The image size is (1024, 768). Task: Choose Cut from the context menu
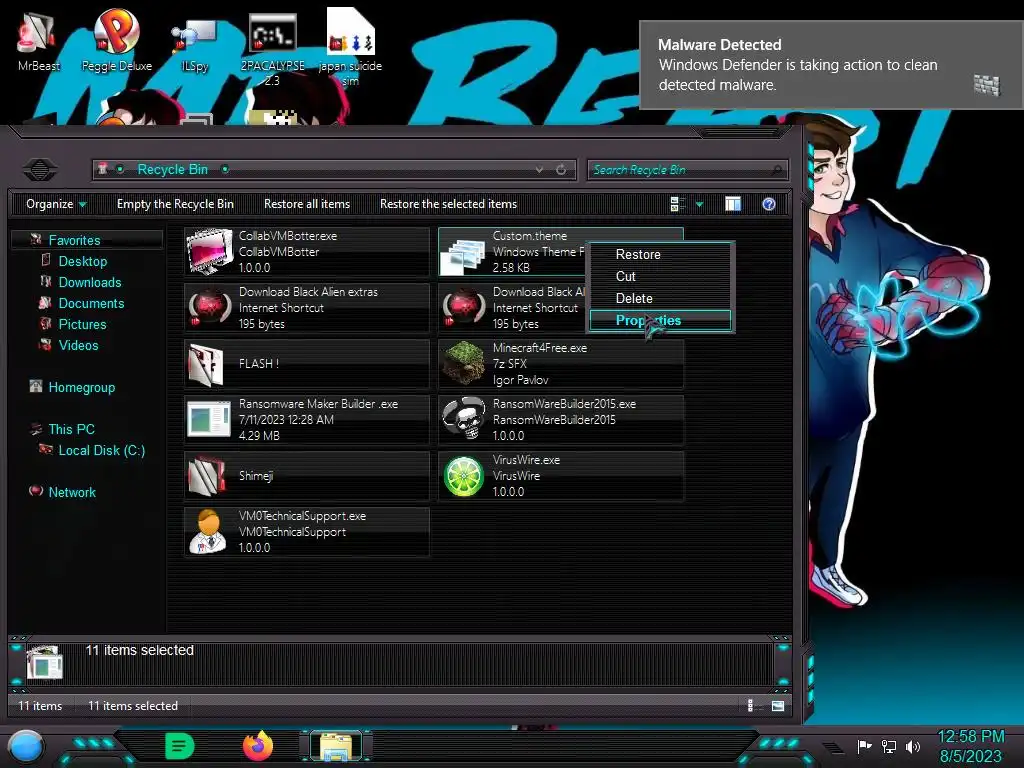point(660,276)
